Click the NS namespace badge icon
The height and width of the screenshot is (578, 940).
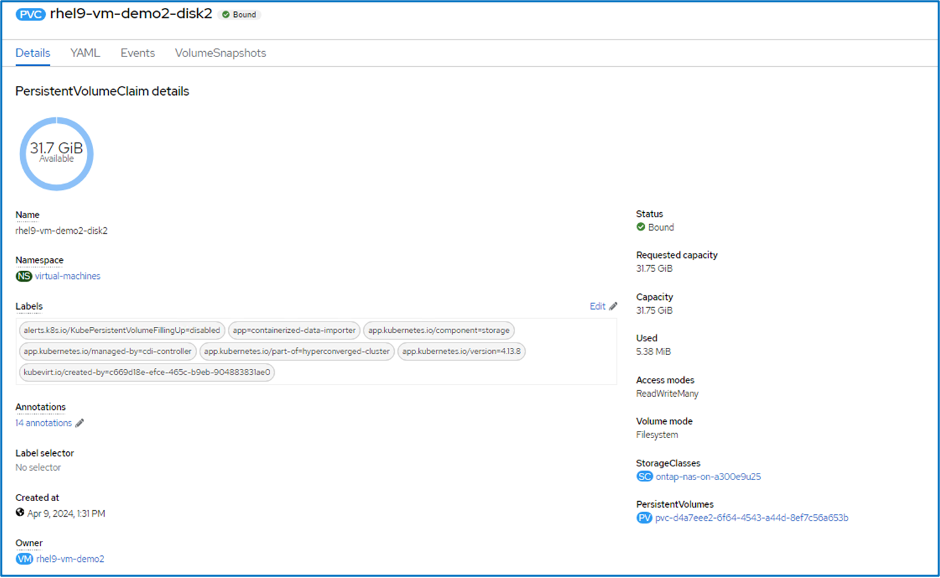23,276
